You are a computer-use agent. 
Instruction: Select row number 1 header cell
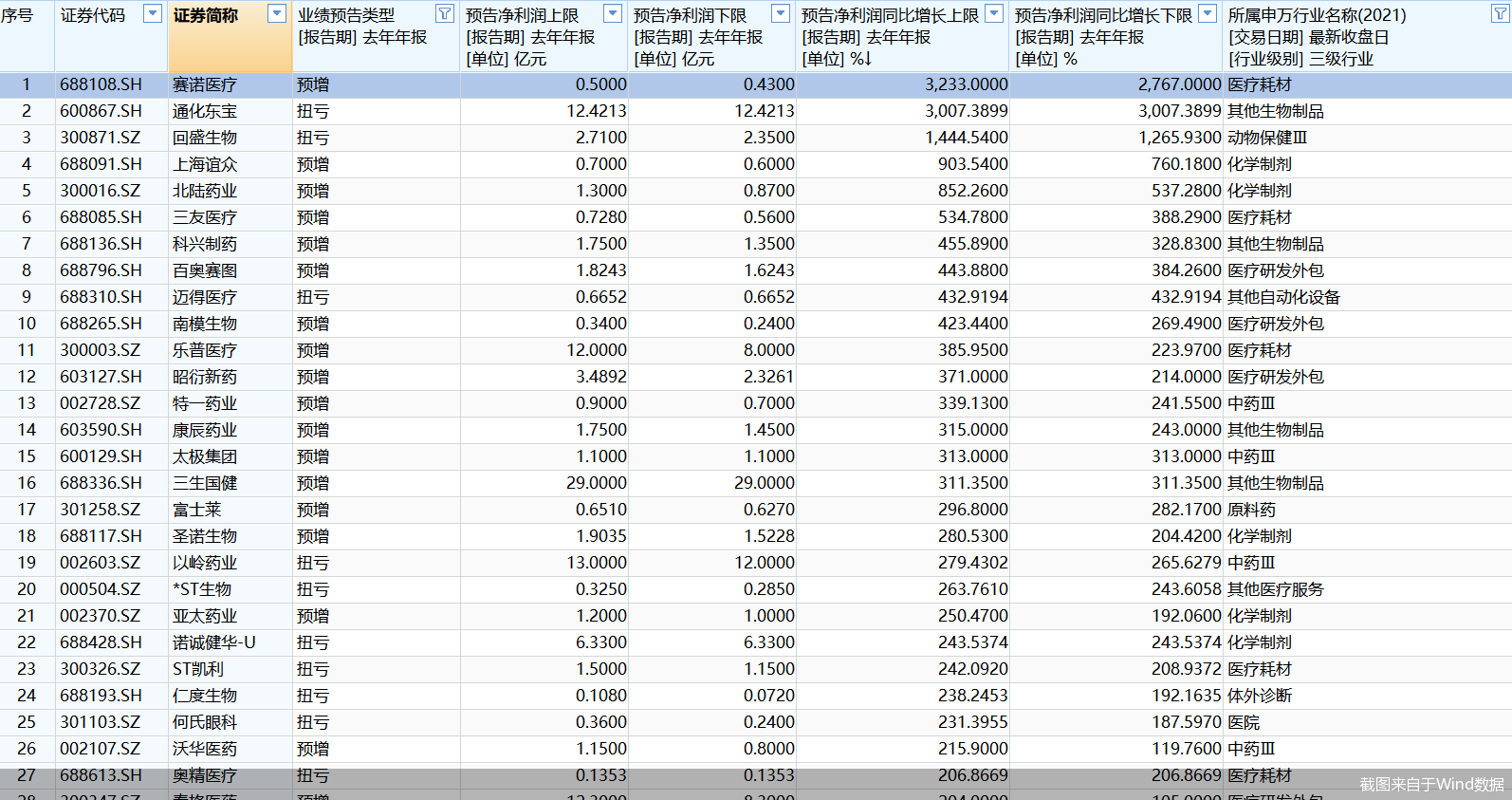27,84
